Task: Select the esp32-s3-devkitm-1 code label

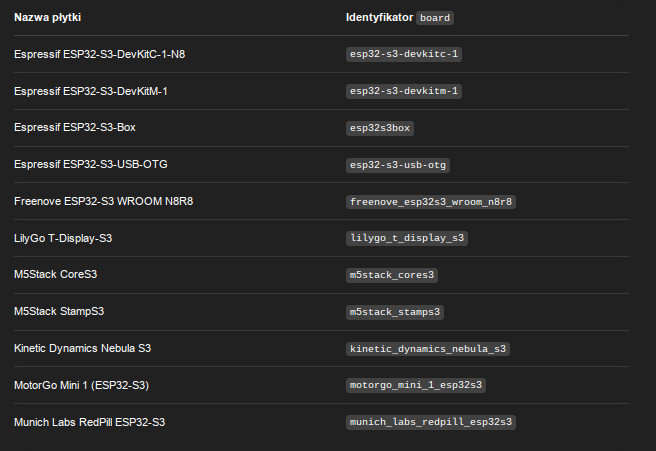Action: (x=404, y=91)
